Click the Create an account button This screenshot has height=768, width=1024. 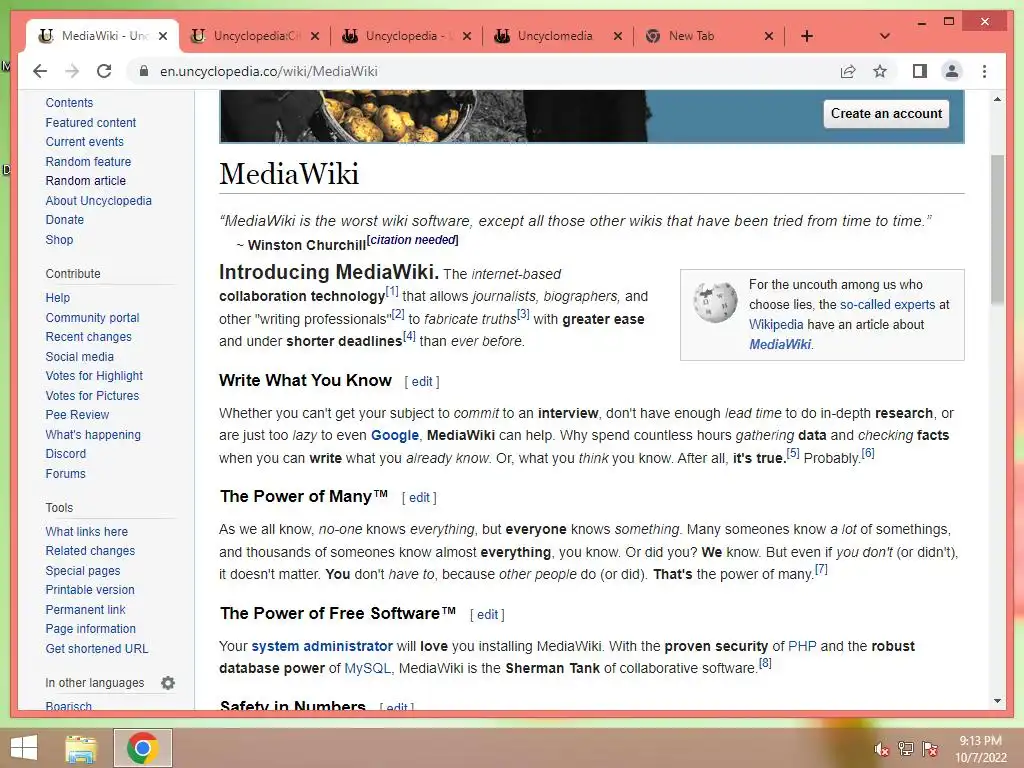tap(886, 114)
